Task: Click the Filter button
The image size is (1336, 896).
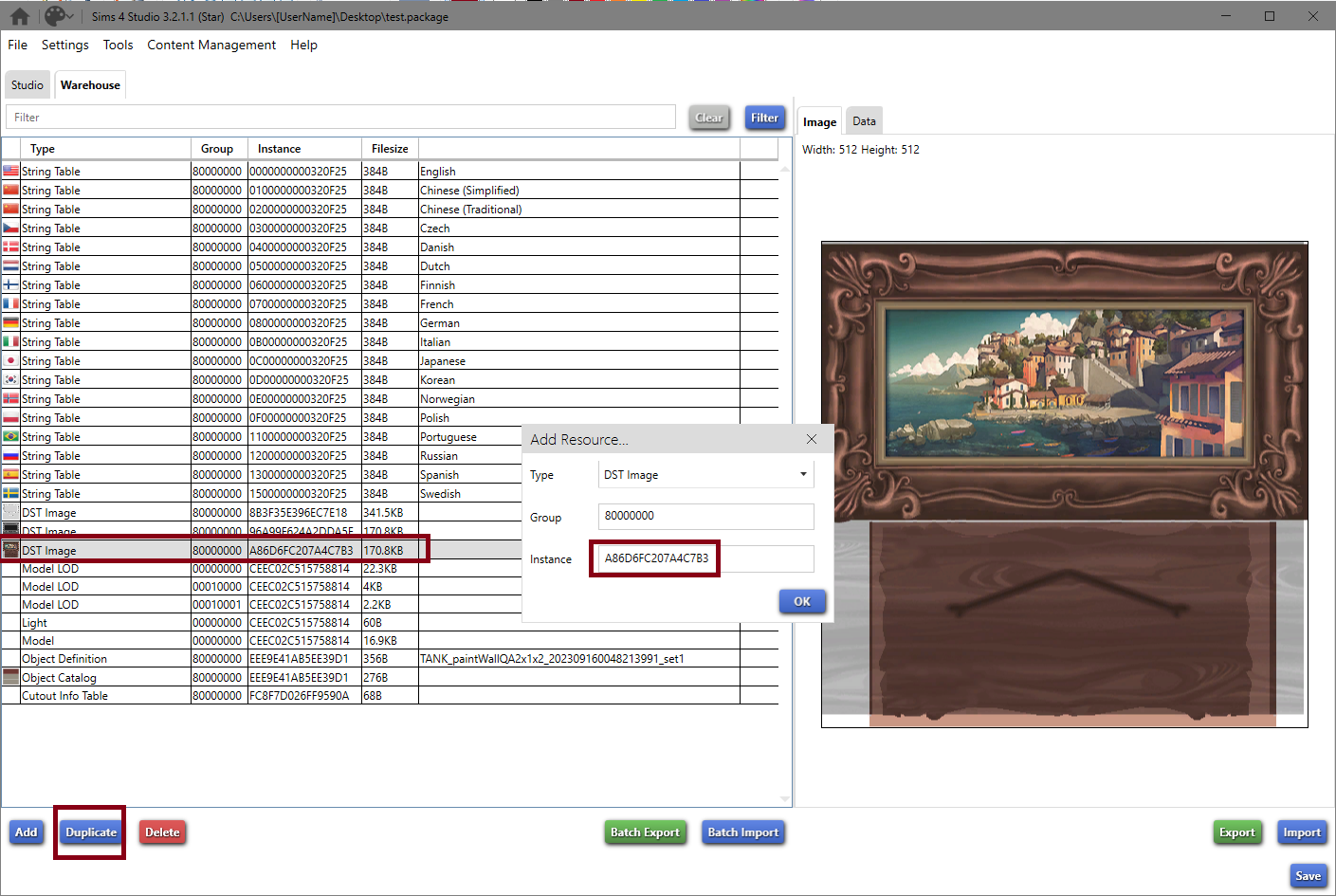Action: click(764, 118)
